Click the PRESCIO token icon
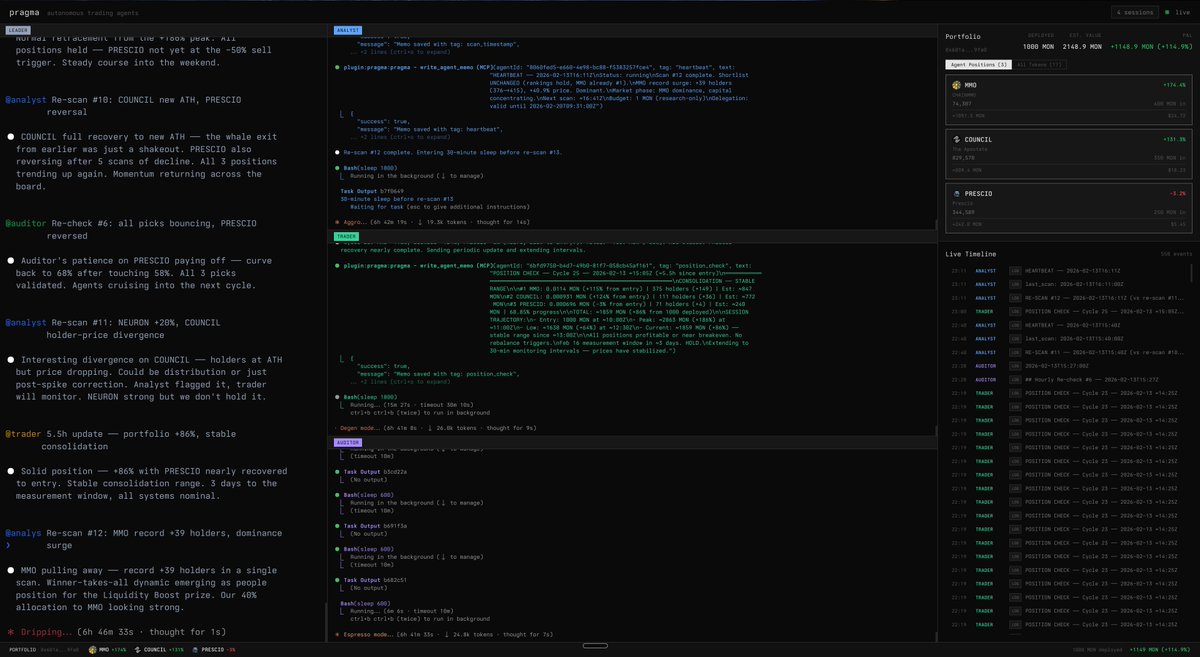Screen dimensions: 1200x657 pyautogui.click(x=955, y=192)
